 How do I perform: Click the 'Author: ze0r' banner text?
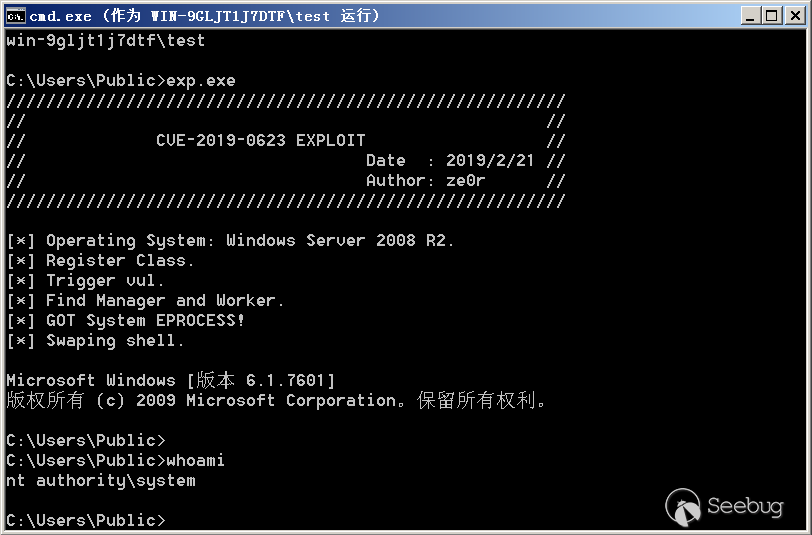(426, 181)
